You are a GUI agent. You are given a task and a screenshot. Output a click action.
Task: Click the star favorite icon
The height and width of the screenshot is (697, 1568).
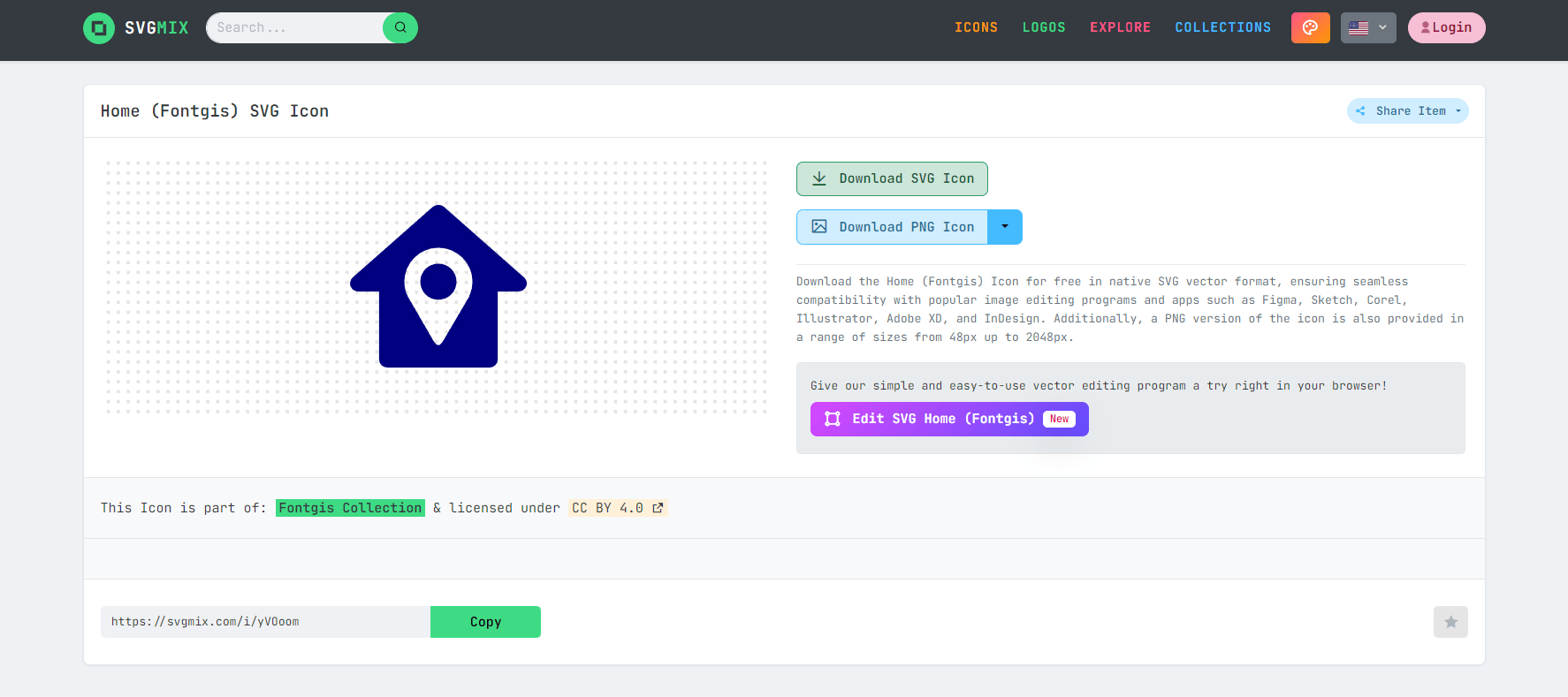tap(1450, 622)
